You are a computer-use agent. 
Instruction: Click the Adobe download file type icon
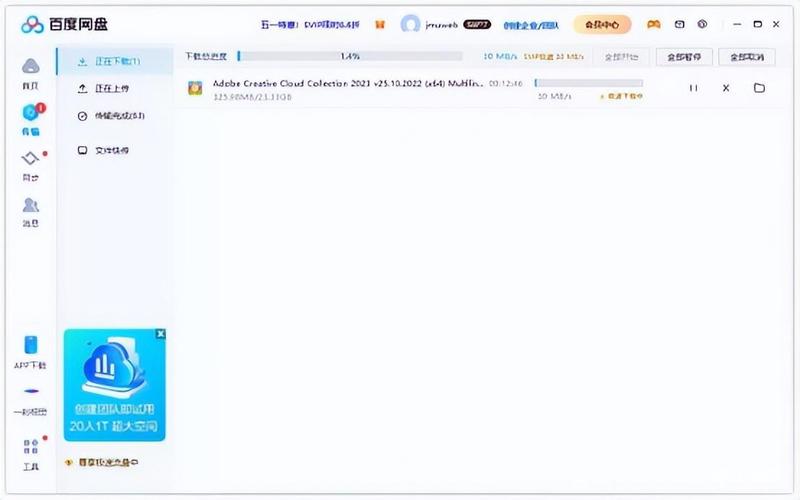(195, 88)
